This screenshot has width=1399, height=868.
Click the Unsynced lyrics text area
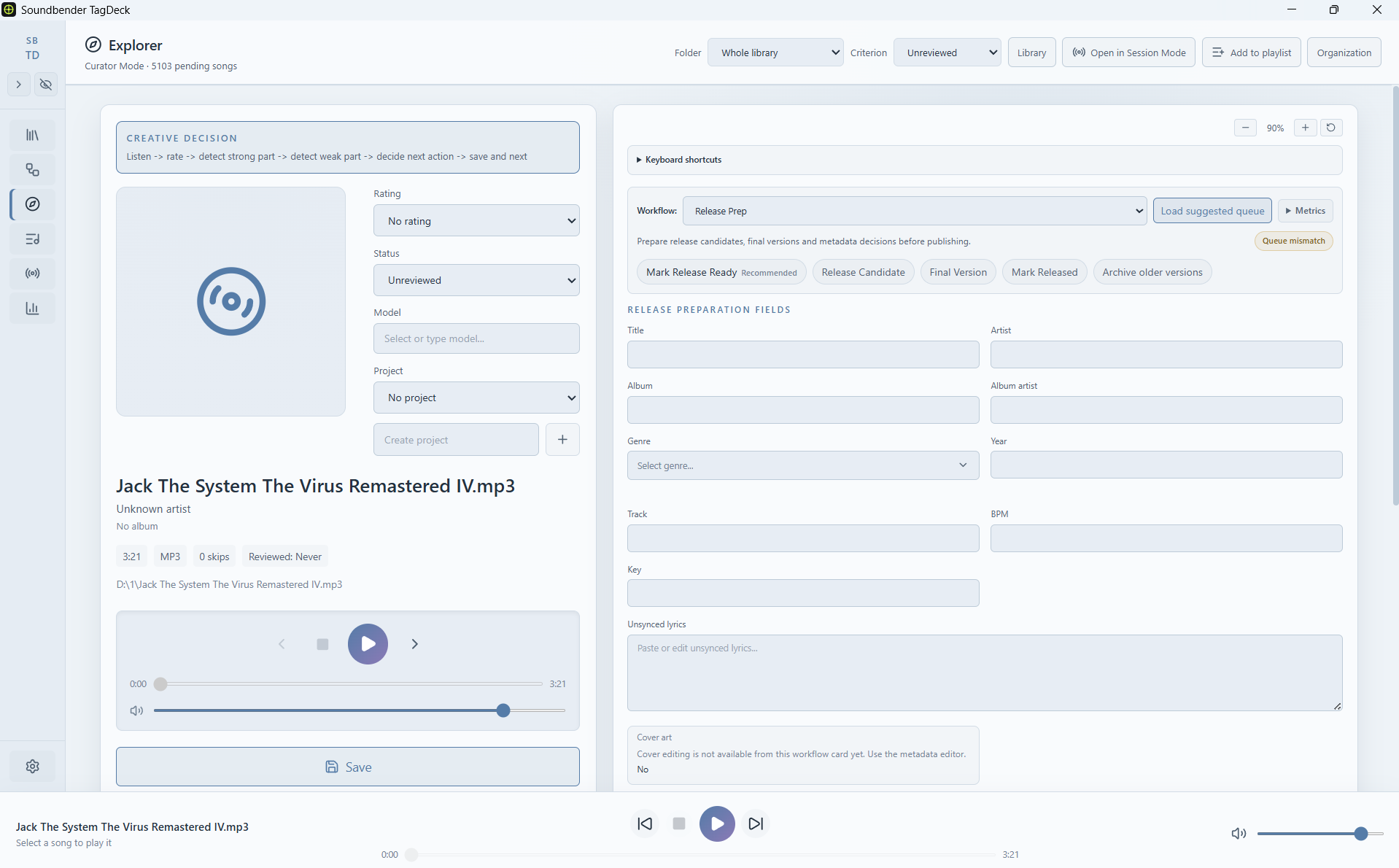pyautogui.click(x=984, y=673)
